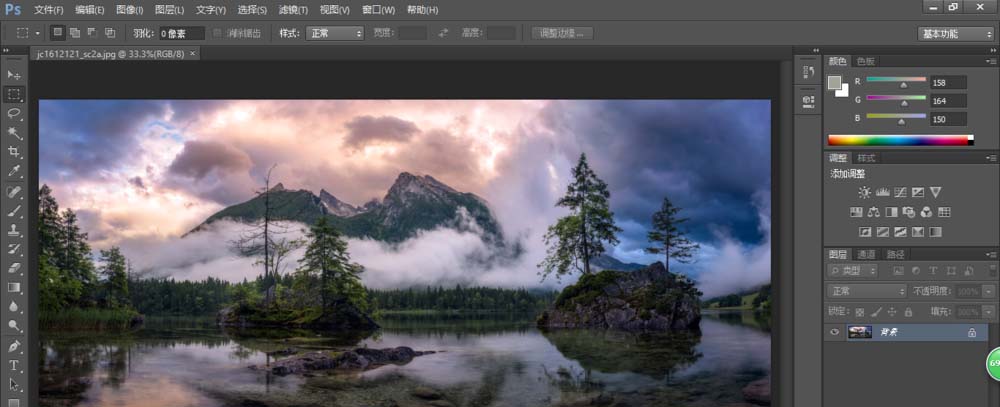Open the 样式 dropdown set to 正常
This screenshot has width=1000, height=407.
pyautogui.click(x=335, y=33)
